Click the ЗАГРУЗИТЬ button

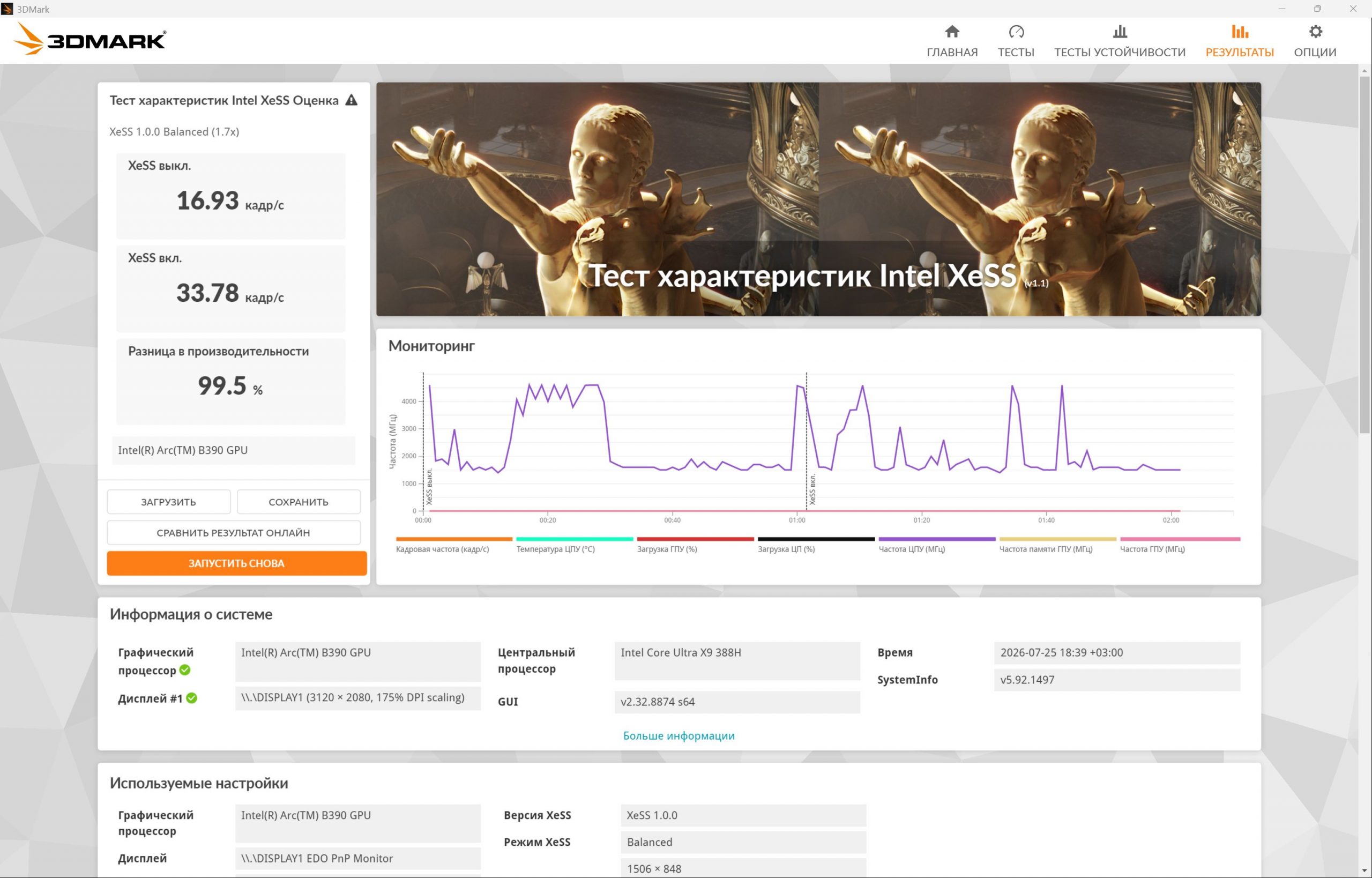tap(169, 502)
